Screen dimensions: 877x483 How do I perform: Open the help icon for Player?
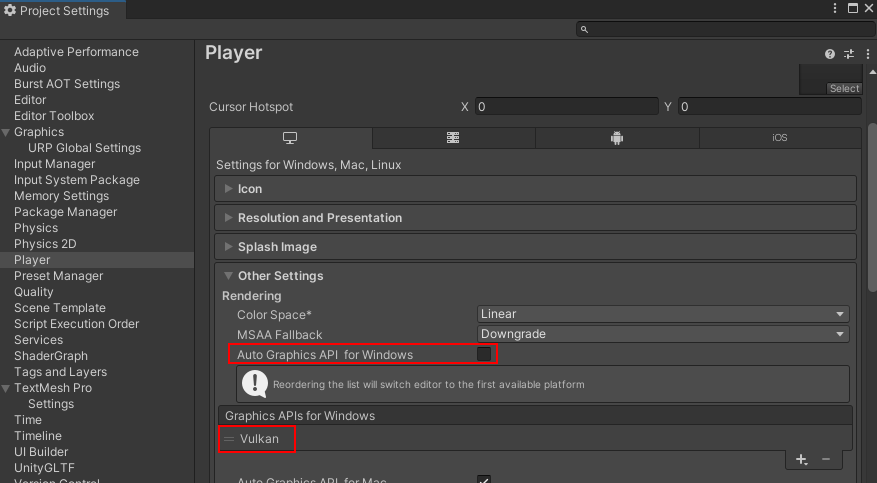830,54
